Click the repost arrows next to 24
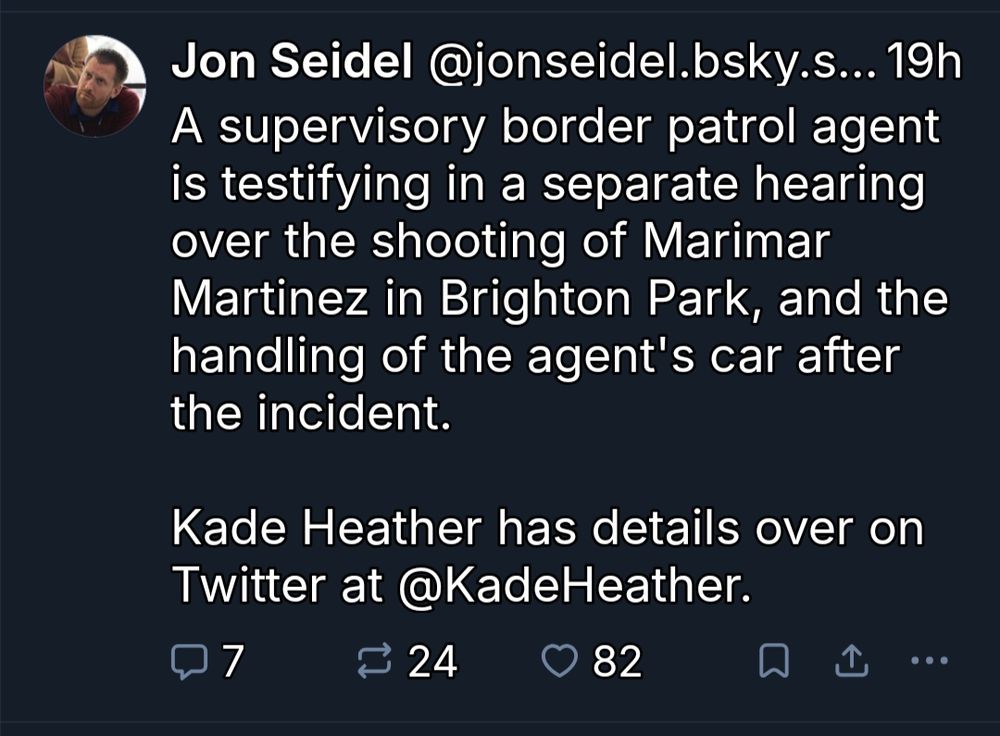The image size is (1000, 736). [x=373, y=659]
